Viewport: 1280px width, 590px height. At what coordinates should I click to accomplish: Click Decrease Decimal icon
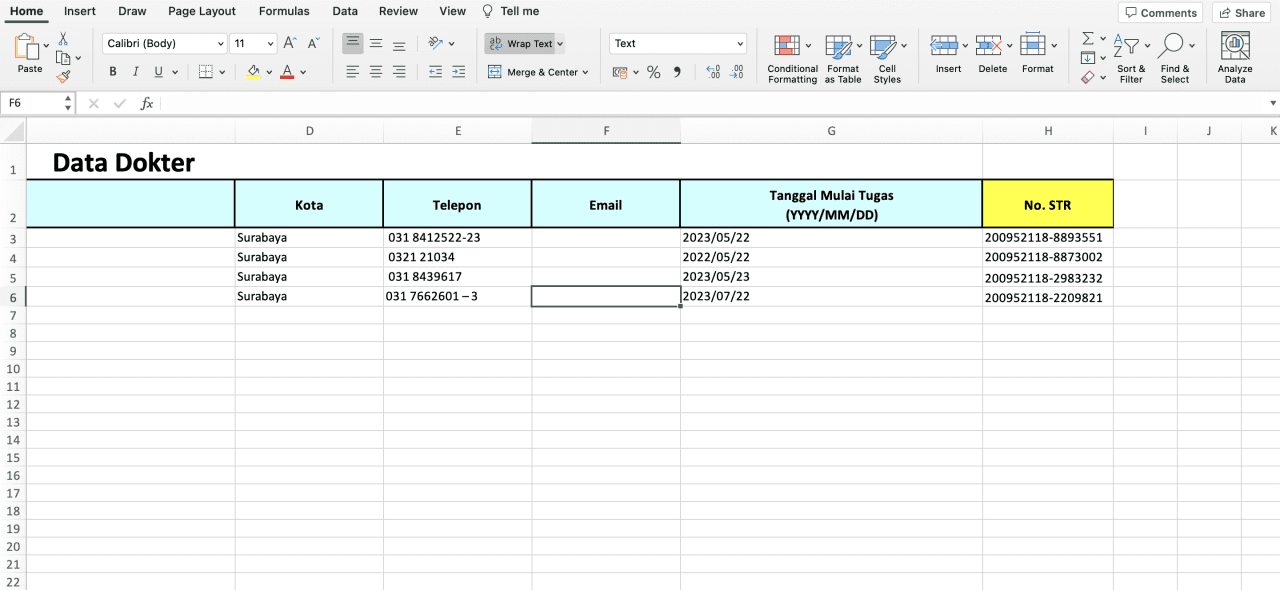coord(736,72)
